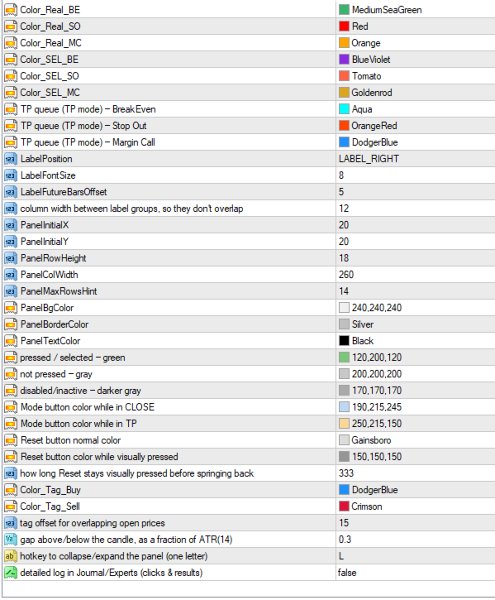
Task: Click the color-type icon beside Color_Real_BE
Action: tap(11, 10)
